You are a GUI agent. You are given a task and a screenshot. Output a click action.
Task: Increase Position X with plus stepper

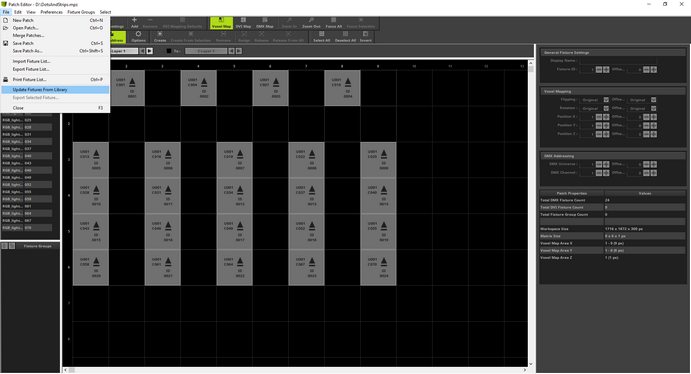pyautogui.click(x=606, y=117)
